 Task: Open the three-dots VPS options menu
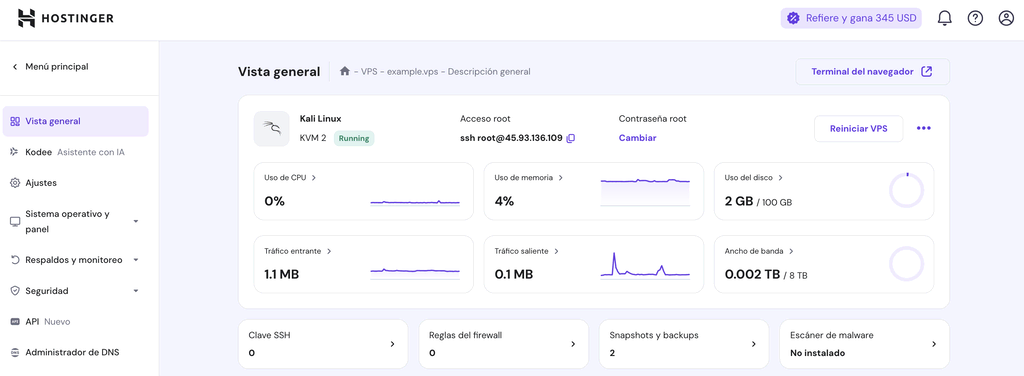(x=923, y=129)
